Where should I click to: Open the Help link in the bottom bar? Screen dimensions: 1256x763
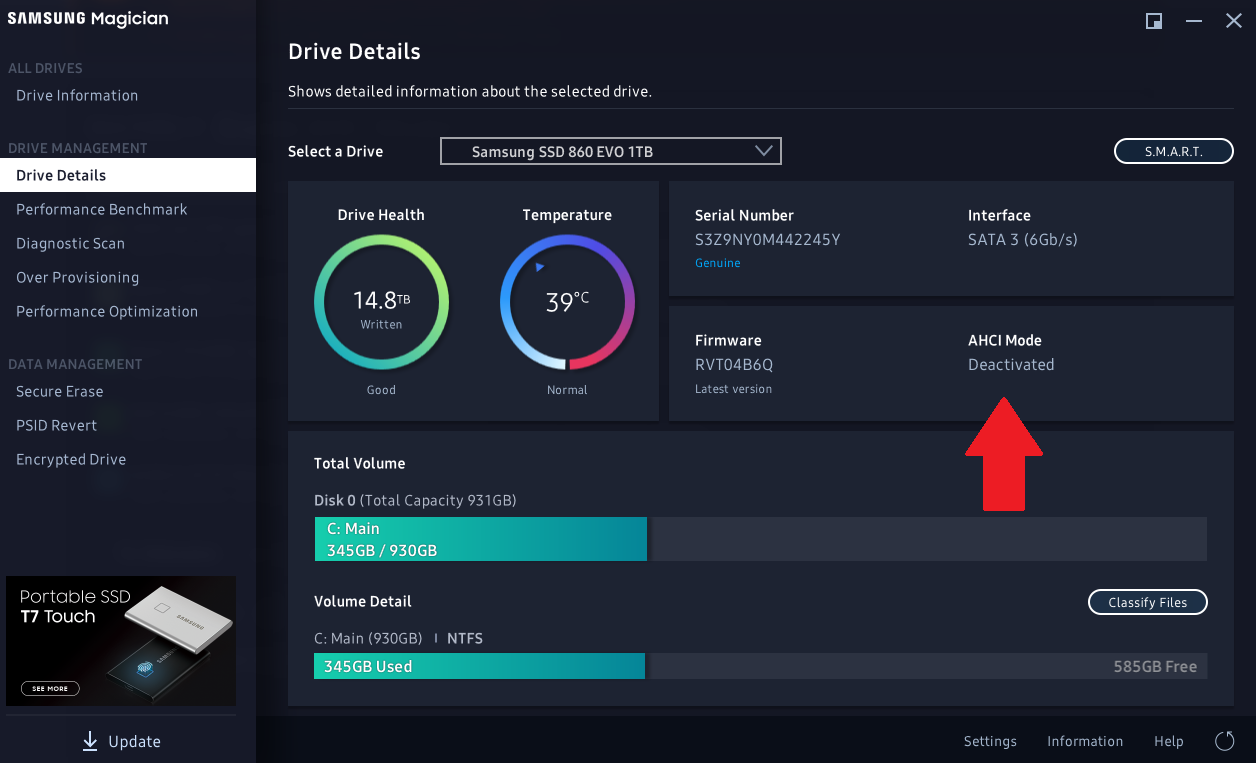pos(1169,741)
